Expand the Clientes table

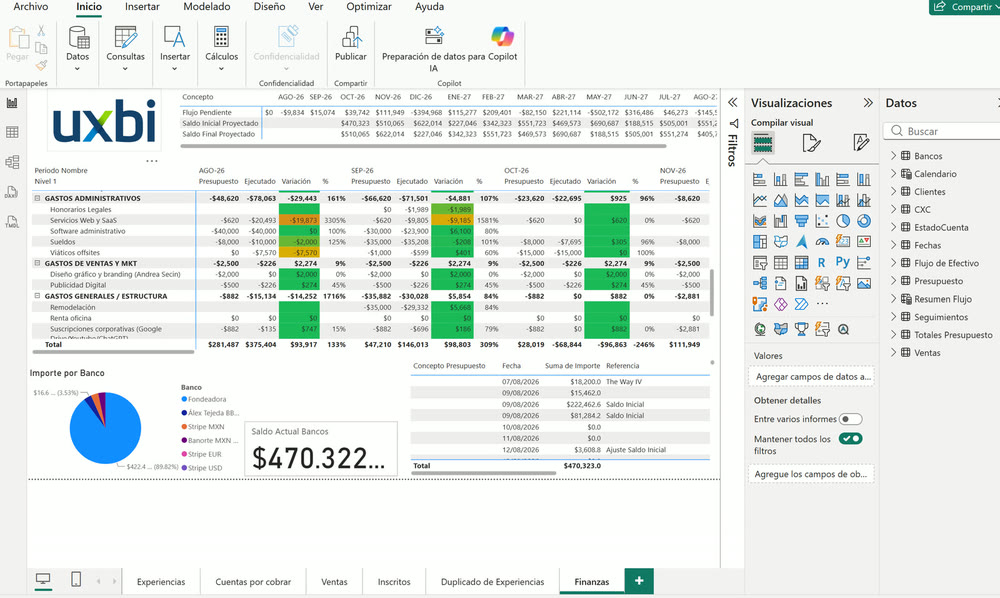tap(893, 191)
